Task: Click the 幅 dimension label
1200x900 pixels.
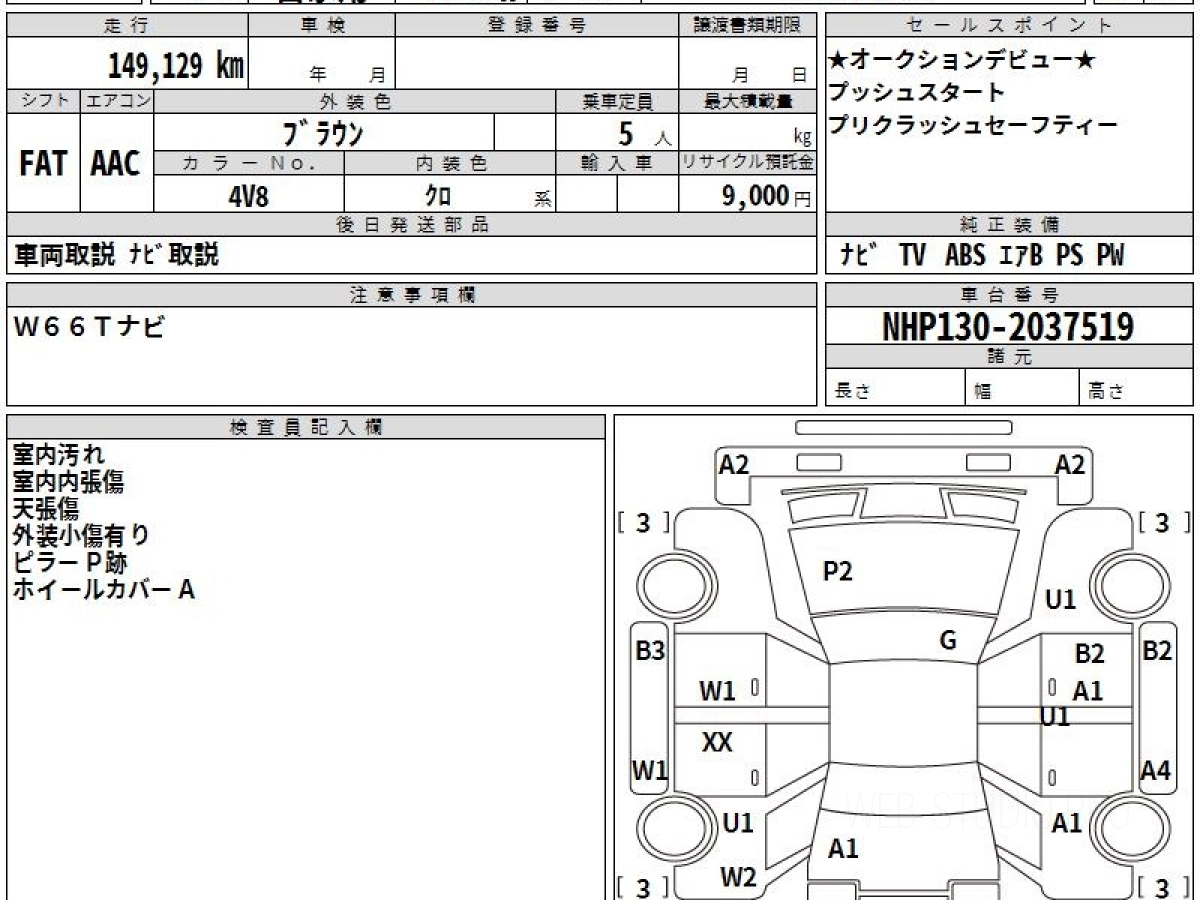Action: 983,392
